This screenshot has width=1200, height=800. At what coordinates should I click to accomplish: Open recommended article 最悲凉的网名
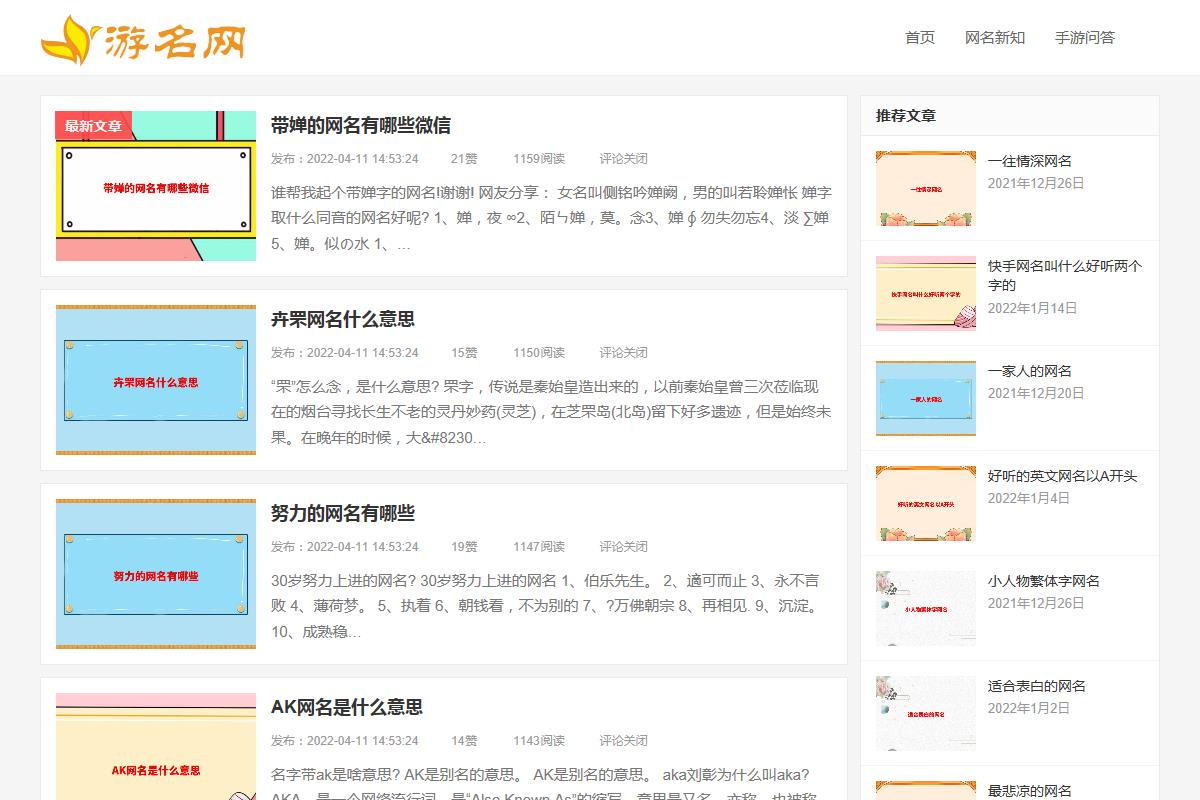(1030, 791)
